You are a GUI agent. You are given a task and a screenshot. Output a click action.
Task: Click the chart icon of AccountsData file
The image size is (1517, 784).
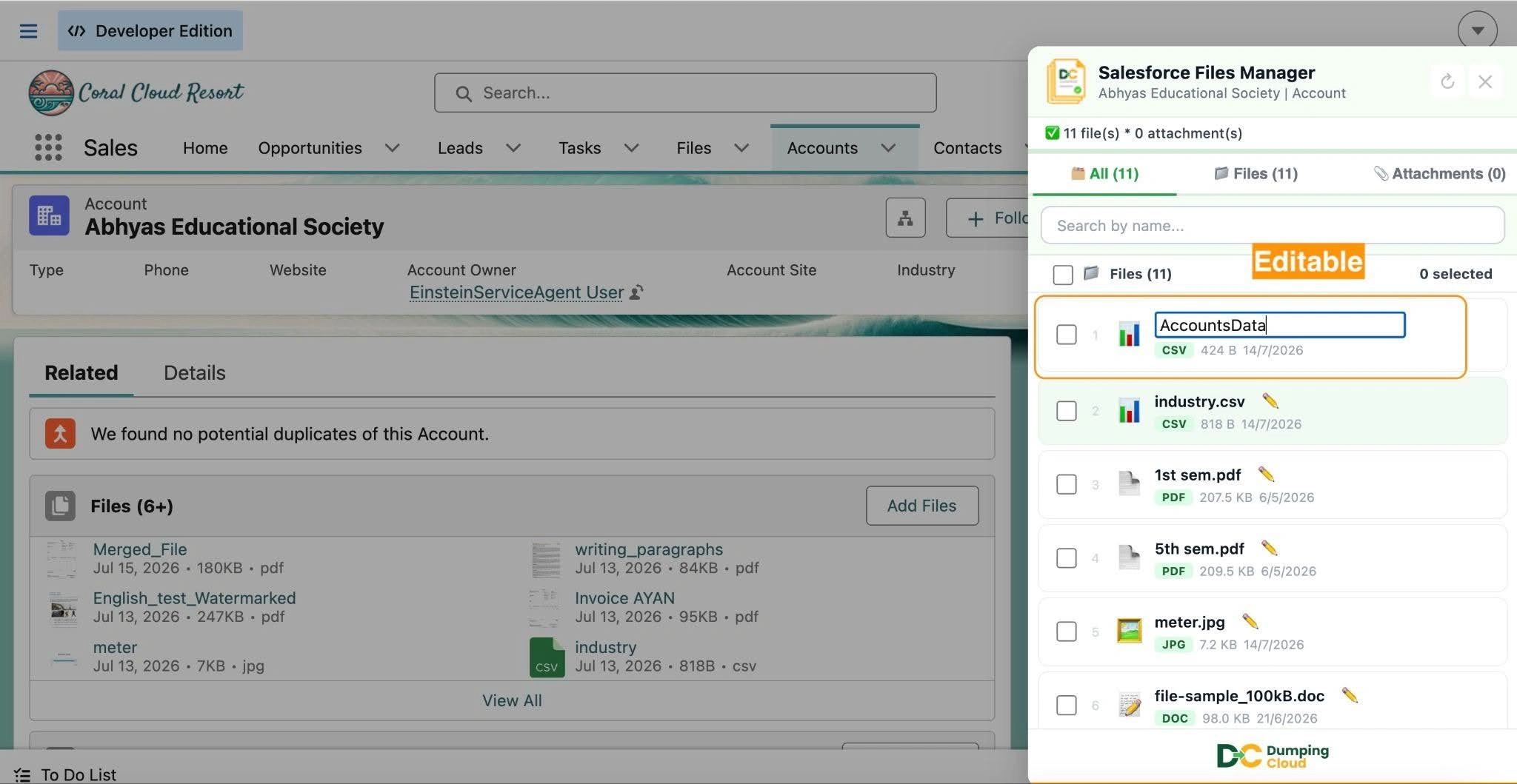1129,335
